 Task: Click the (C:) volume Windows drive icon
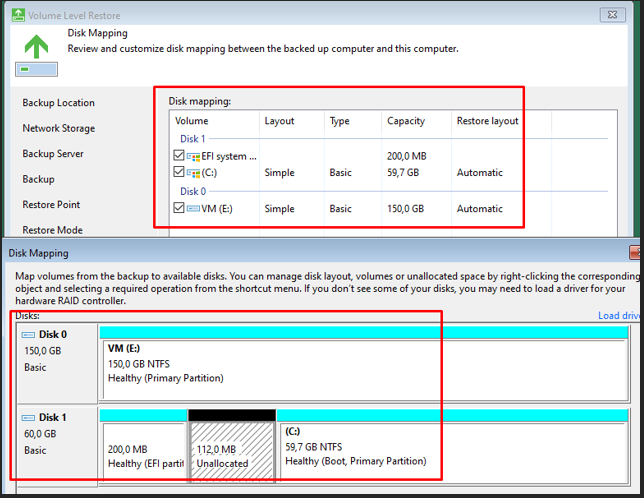click(x=193, y=173)
